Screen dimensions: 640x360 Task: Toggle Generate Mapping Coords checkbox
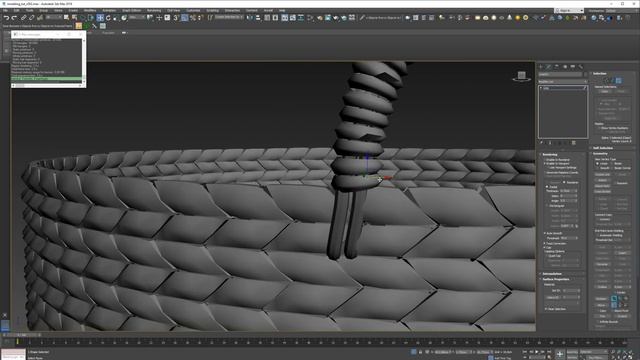(544, 173)
